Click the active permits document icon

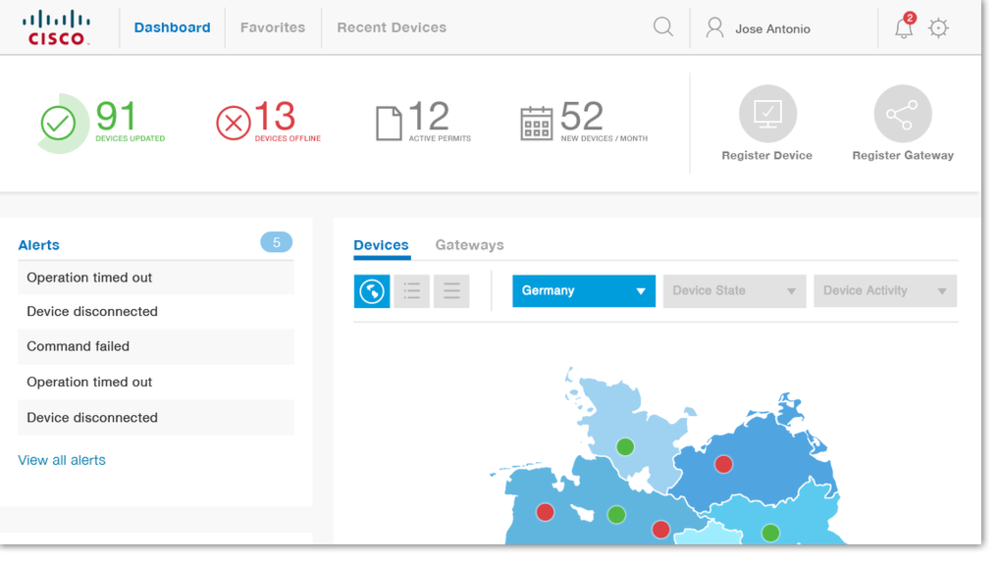pos(388,123)
